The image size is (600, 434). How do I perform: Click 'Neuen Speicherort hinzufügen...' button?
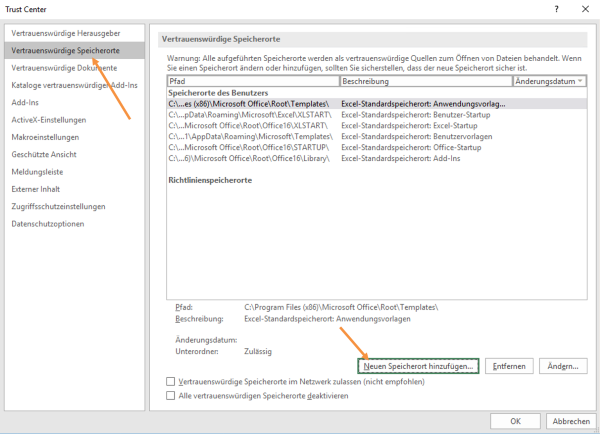point(418,367)
